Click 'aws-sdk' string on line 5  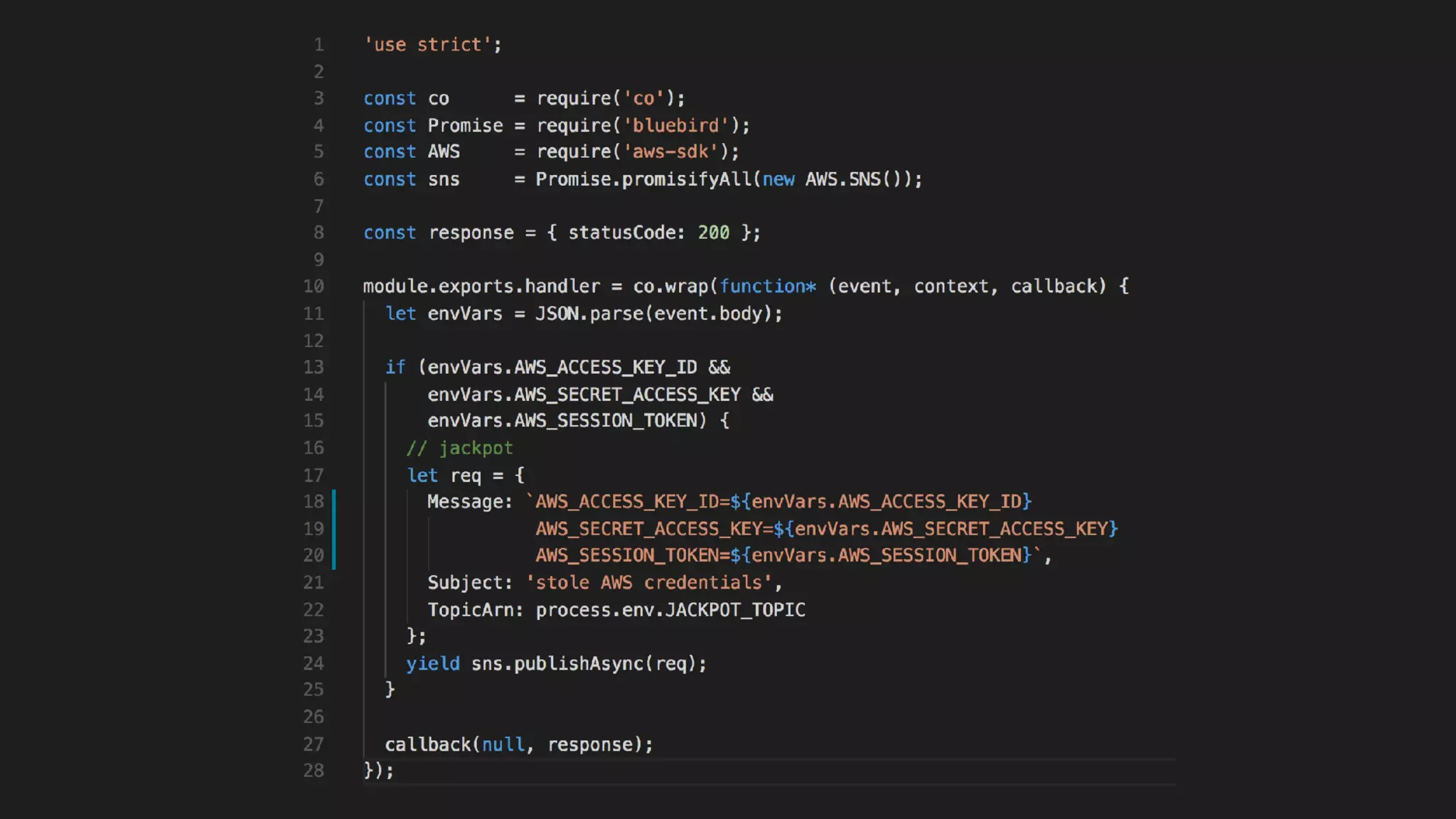[x=670, y=152]
